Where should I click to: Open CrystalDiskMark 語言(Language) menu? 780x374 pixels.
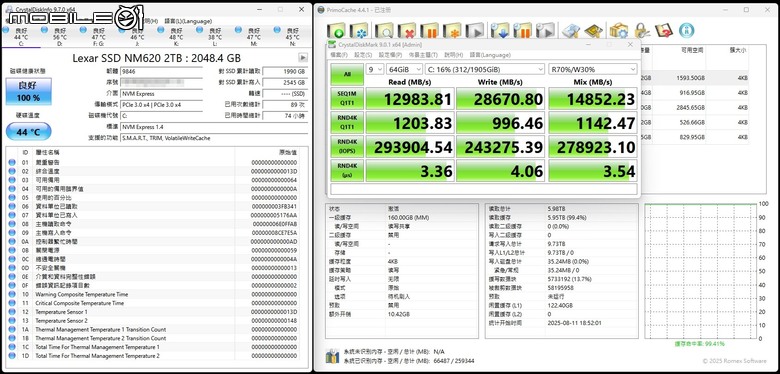click(489, 55)
